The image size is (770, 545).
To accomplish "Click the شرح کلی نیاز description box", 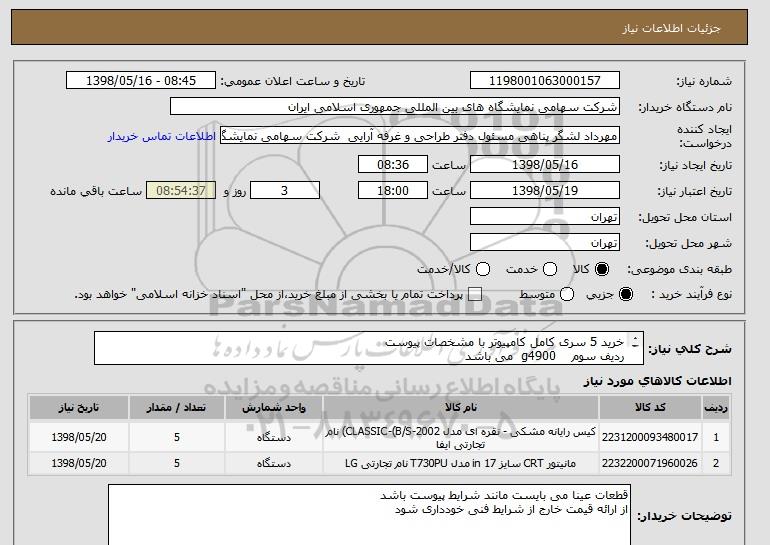I will pyautogui.click(x=369, y=348).
